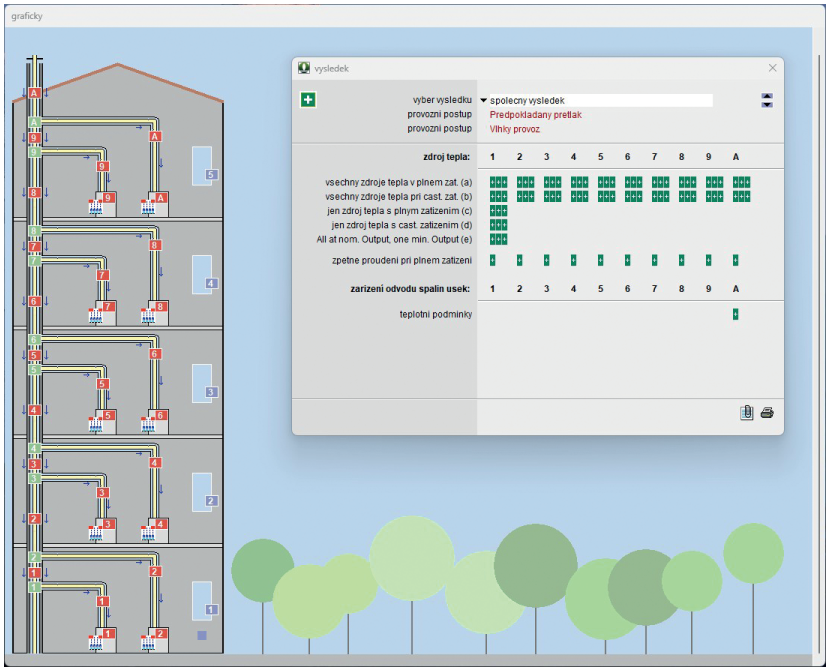Click the clipboard icon at dialog bottom
Screen dimensions: 829x669
click(746, 412)
